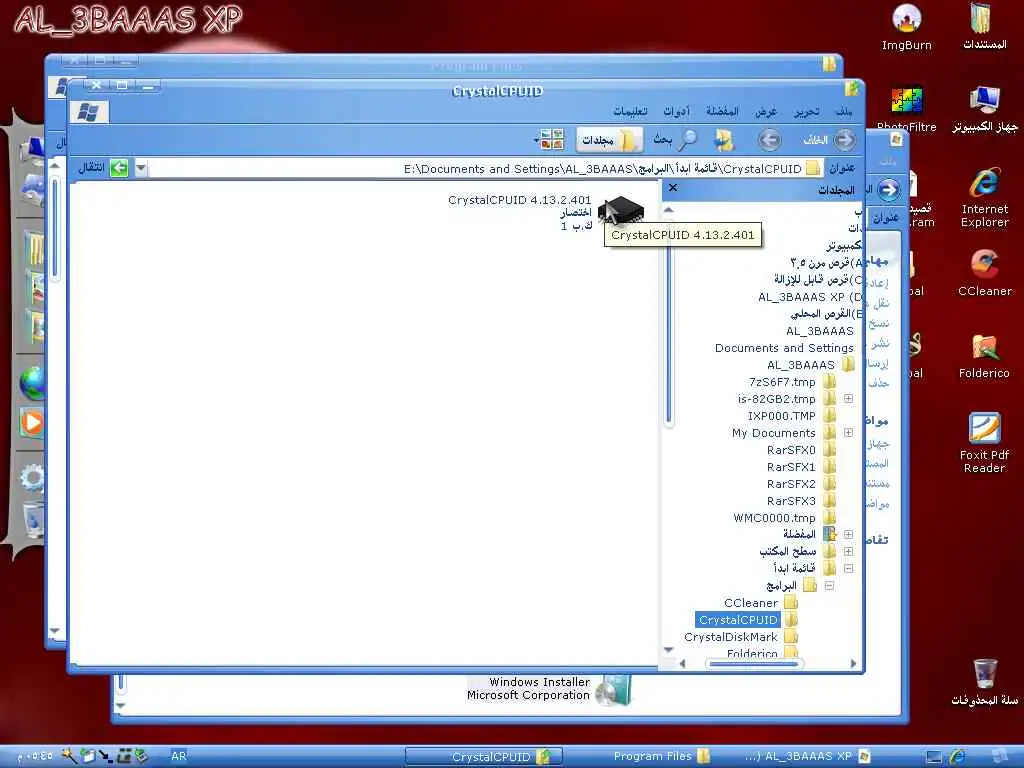Viewport: 1024px width, 768px height.
Task: Switch to CrystalCPUID taskbar button
Action: click(x=483, y=756)
